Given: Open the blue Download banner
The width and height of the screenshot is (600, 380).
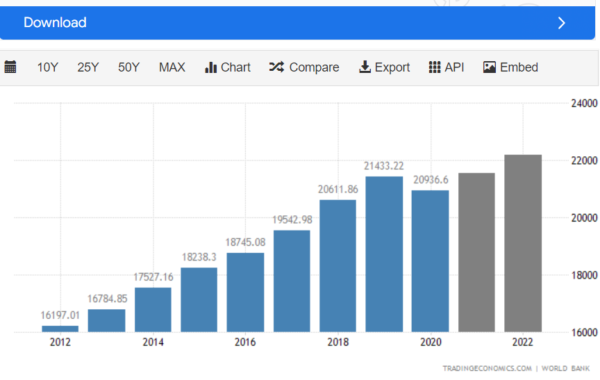Looking at the screenshot, I should pos(297,23).
